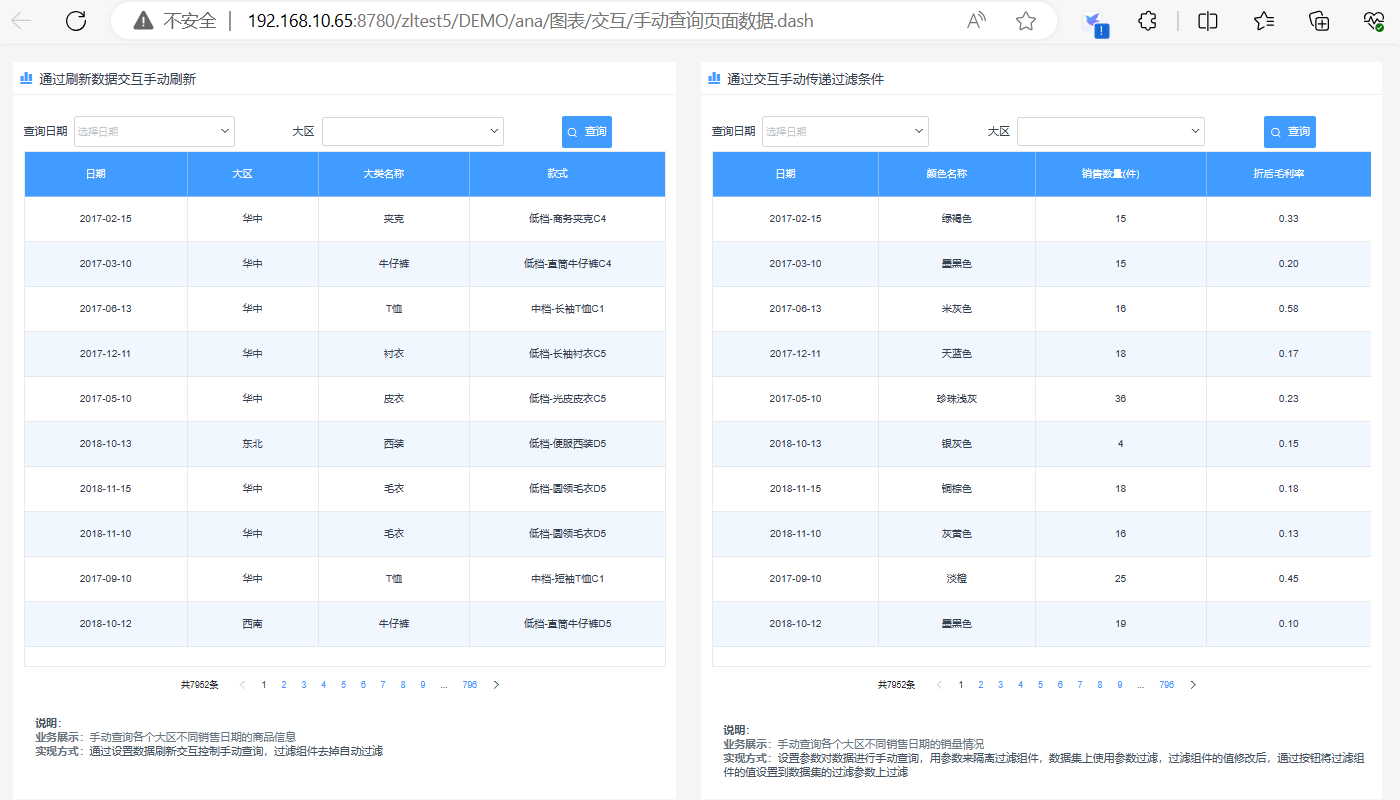This screenshot has width=1400, height=800.
Task: Open the split screen icon in toolbar
Action: click(1207, 20)
